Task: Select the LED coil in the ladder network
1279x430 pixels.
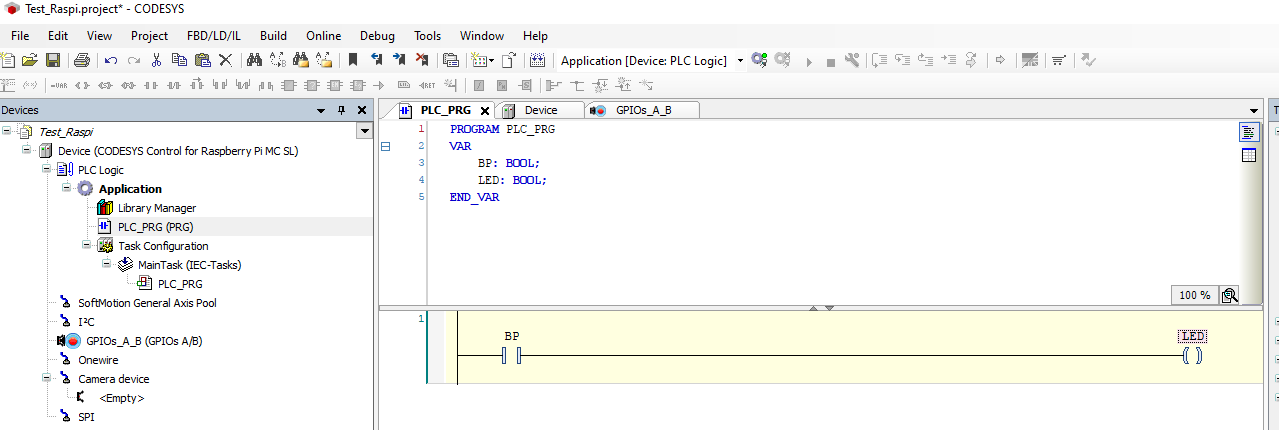Action: click(x=1192, y=356)
